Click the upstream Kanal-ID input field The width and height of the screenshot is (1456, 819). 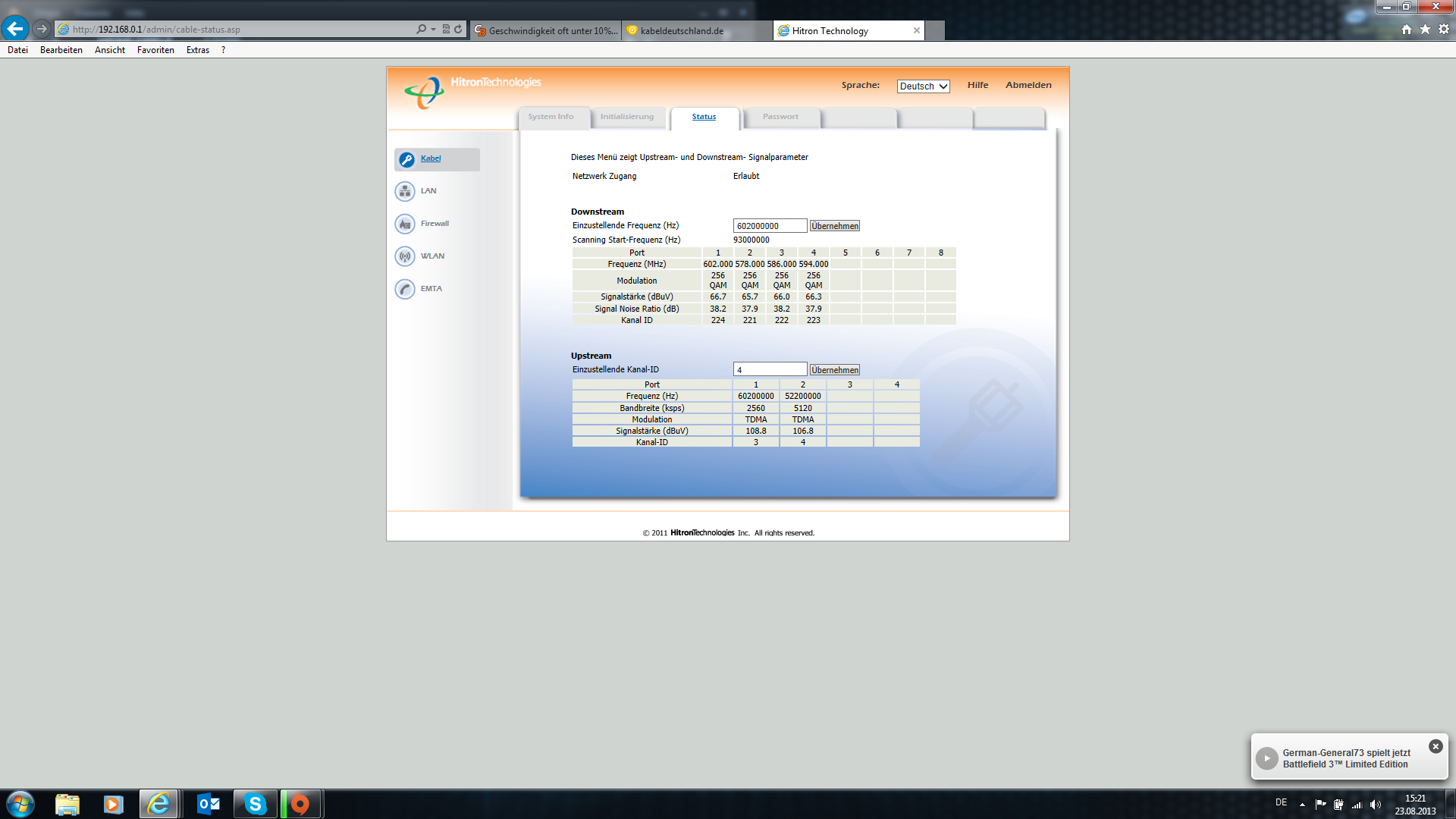coord(769,369)
